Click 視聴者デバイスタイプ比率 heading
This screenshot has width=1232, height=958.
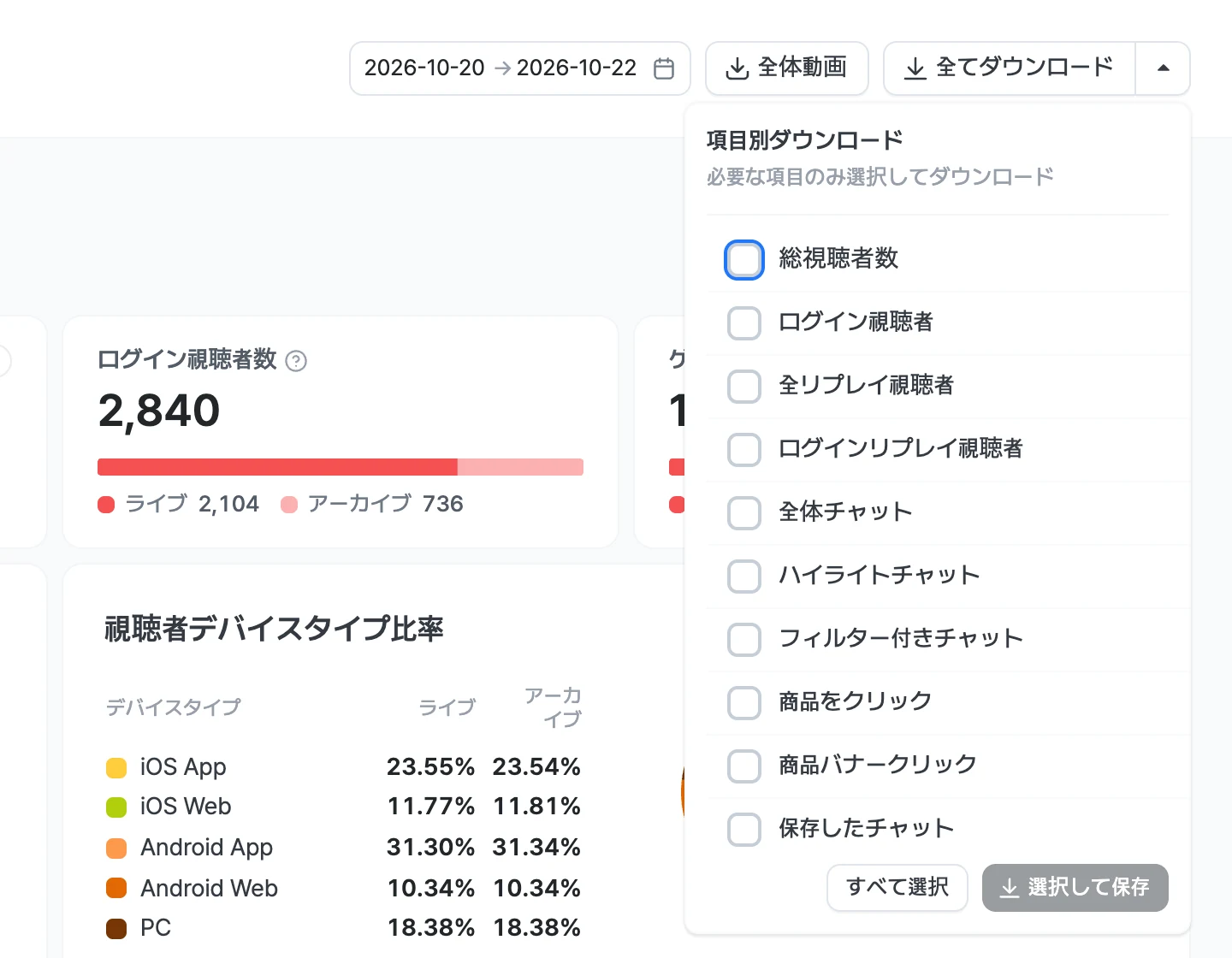pyautogui.click(x=274, y=629)
